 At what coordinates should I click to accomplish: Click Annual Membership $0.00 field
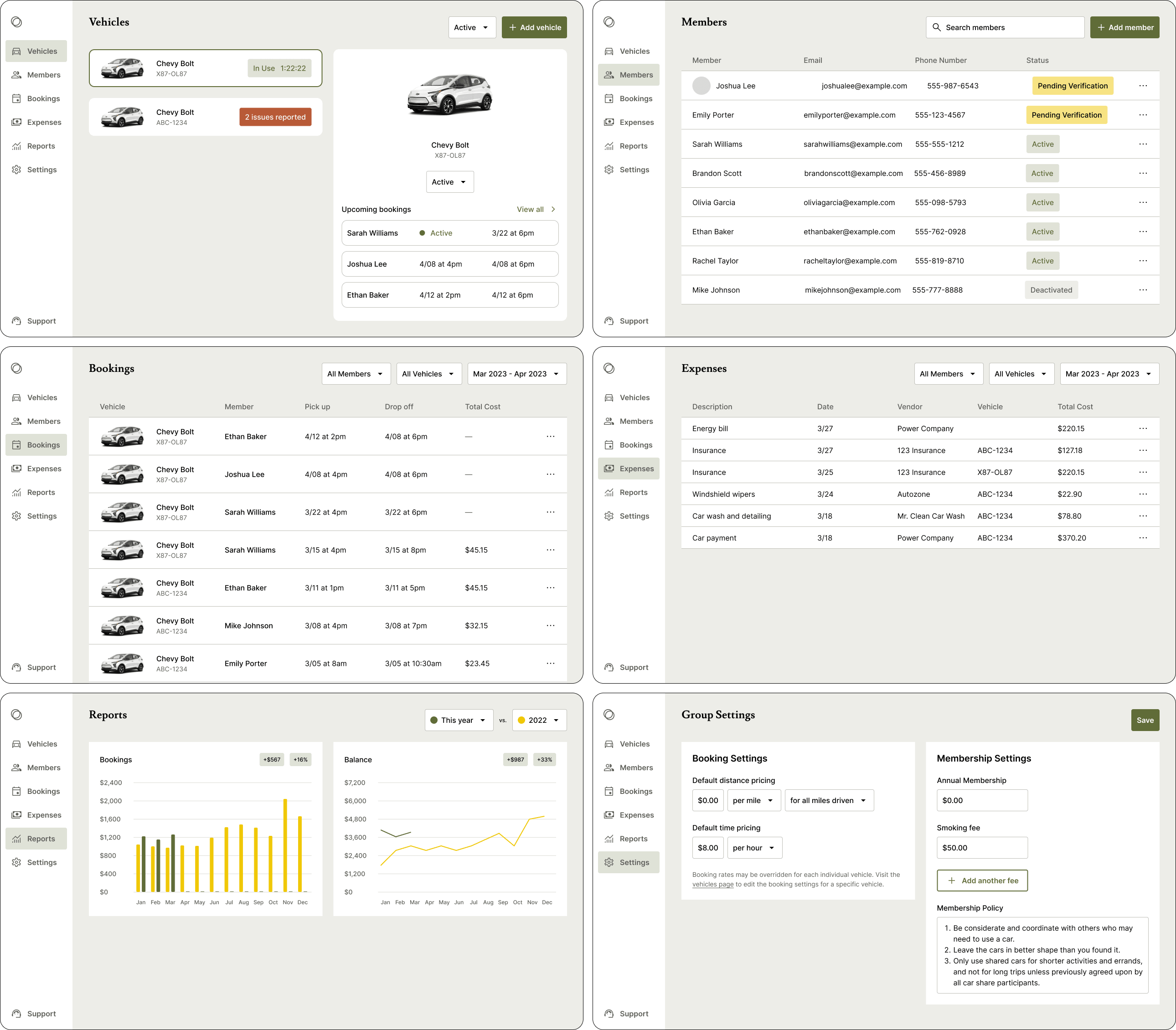(982, 800)
